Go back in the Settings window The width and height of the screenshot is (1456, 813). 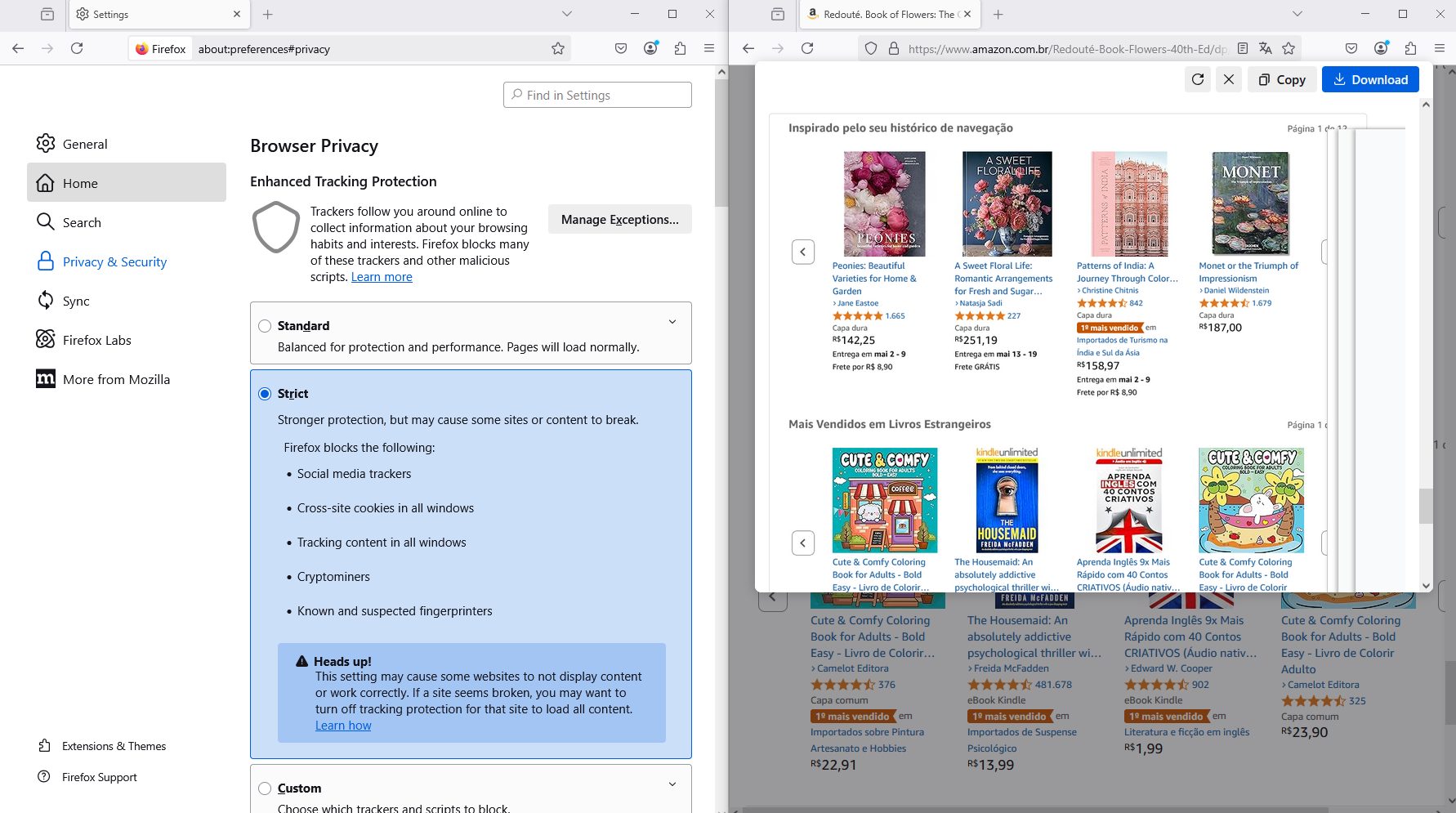pos(18,48)
